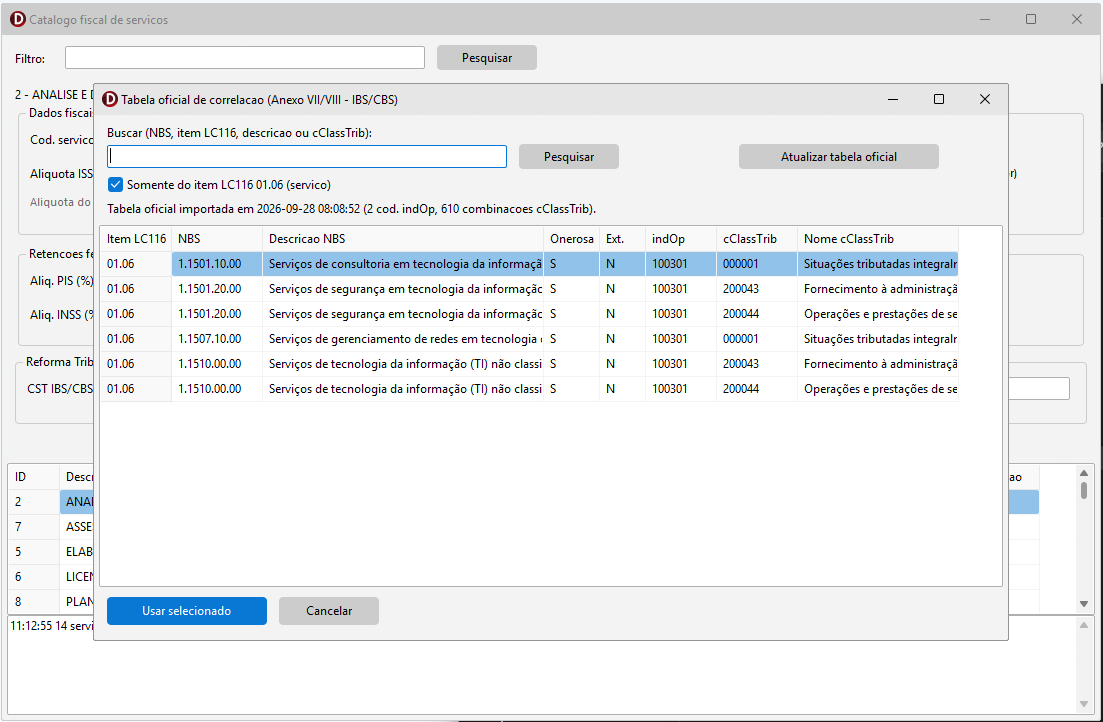Close the Tabela oficial de correlacao dialog
Image resolution: width=1103 pixels, height=722 pixels.
pyautogui.click(x=985, y=99)
